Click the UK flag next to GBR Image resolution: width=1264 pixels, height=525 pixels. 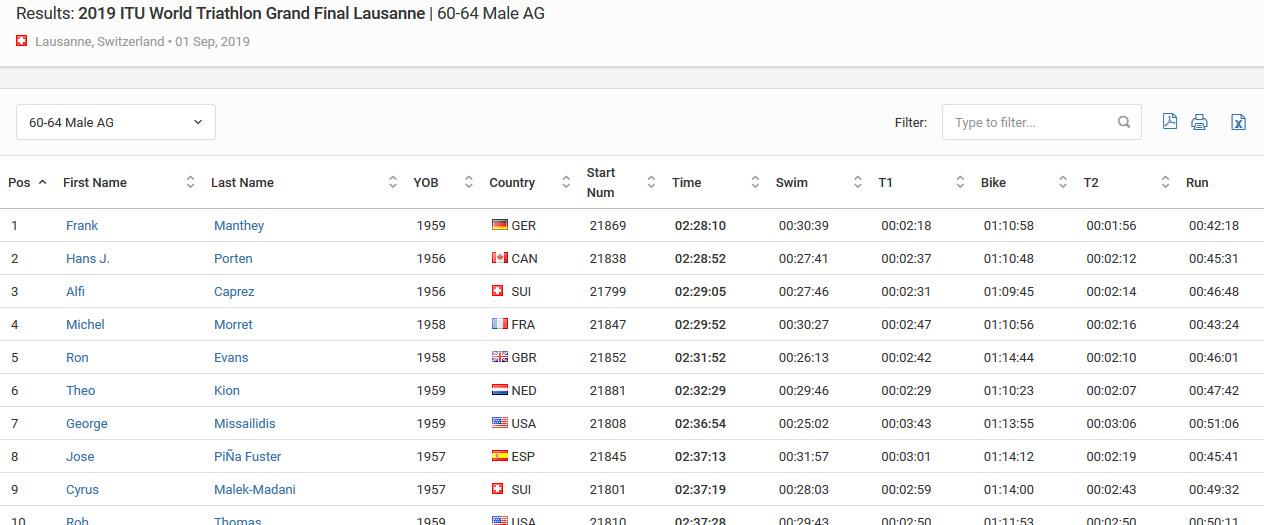(499, 357)
